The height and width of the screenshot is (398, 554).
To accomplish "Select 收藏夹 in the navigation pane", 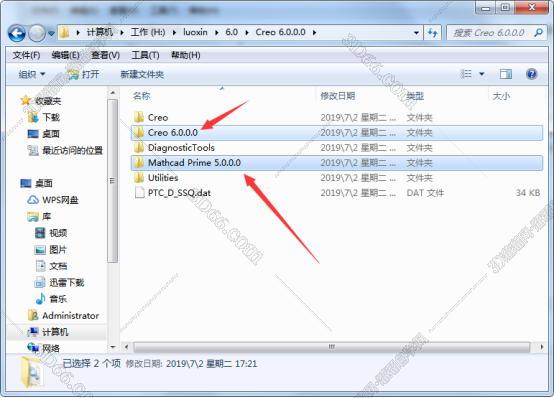I will tap(48, 101).
